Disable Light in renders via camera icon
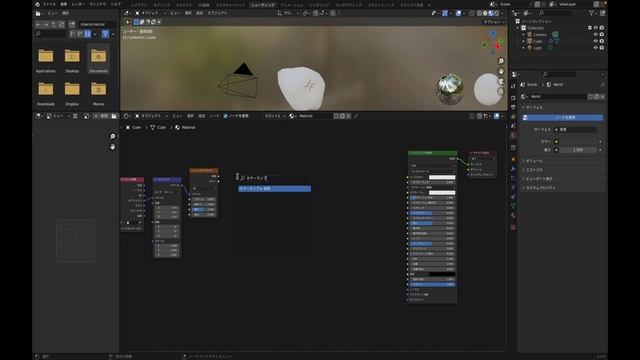This screenshot has width=640, height=360. click(x=602, y=48)
